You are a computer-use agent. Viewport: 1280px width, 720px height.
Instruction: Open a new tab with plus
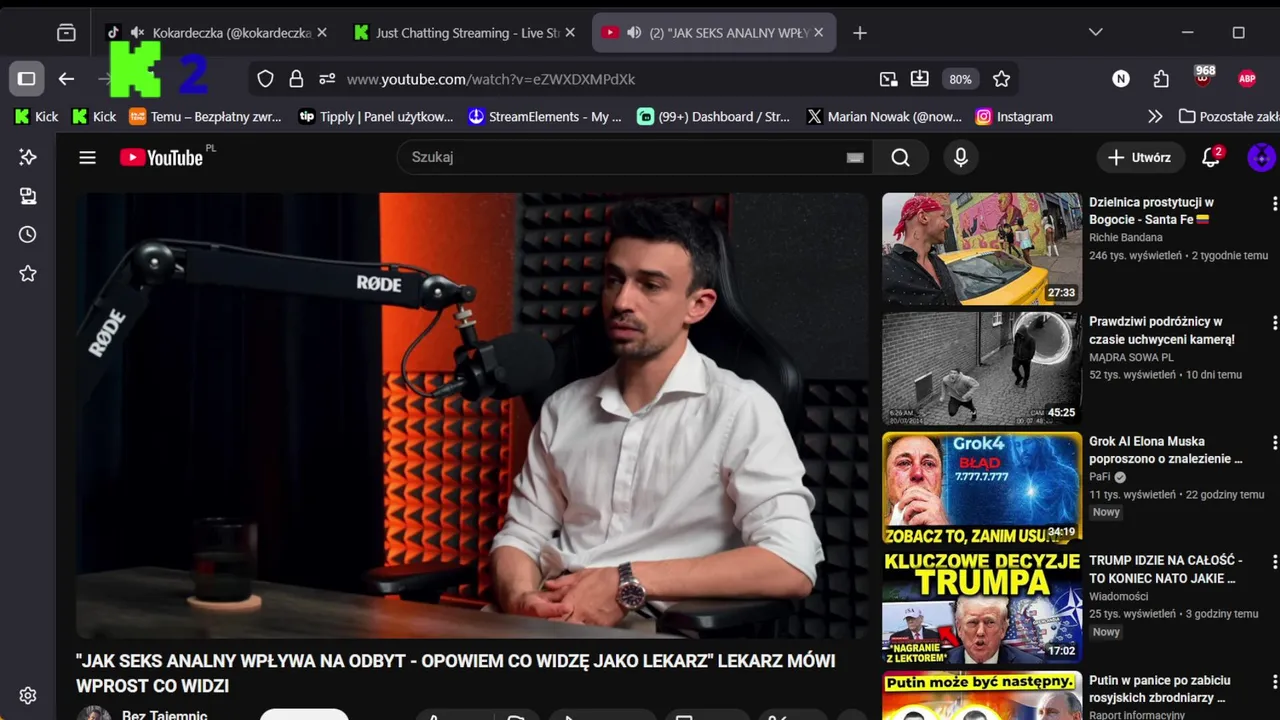pos(860,33)
